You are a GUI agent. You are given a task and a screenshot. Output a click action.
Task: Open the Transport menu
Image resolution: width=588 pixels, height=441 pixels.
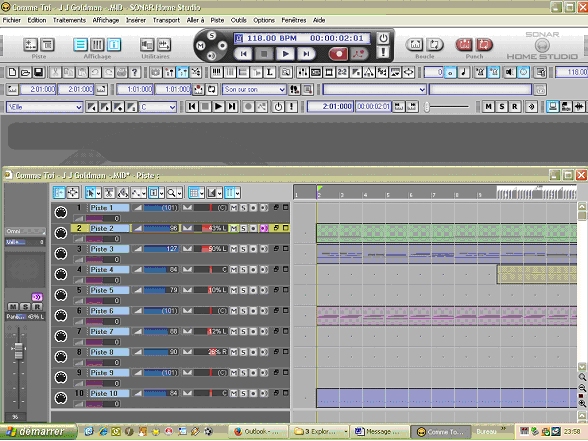coord(166,20)
